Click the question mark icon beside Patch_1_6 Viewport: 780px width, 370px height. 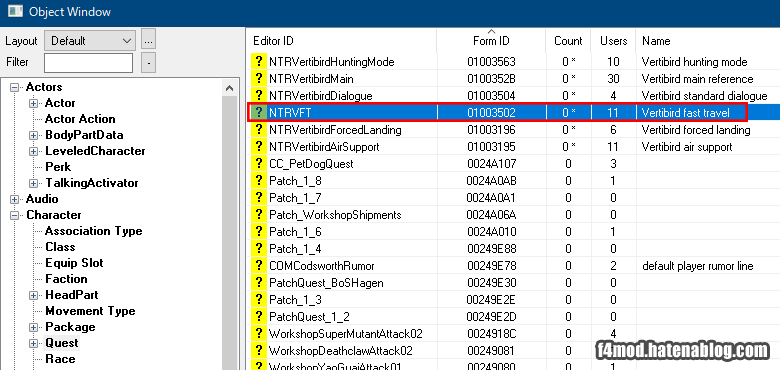point(259,232)
